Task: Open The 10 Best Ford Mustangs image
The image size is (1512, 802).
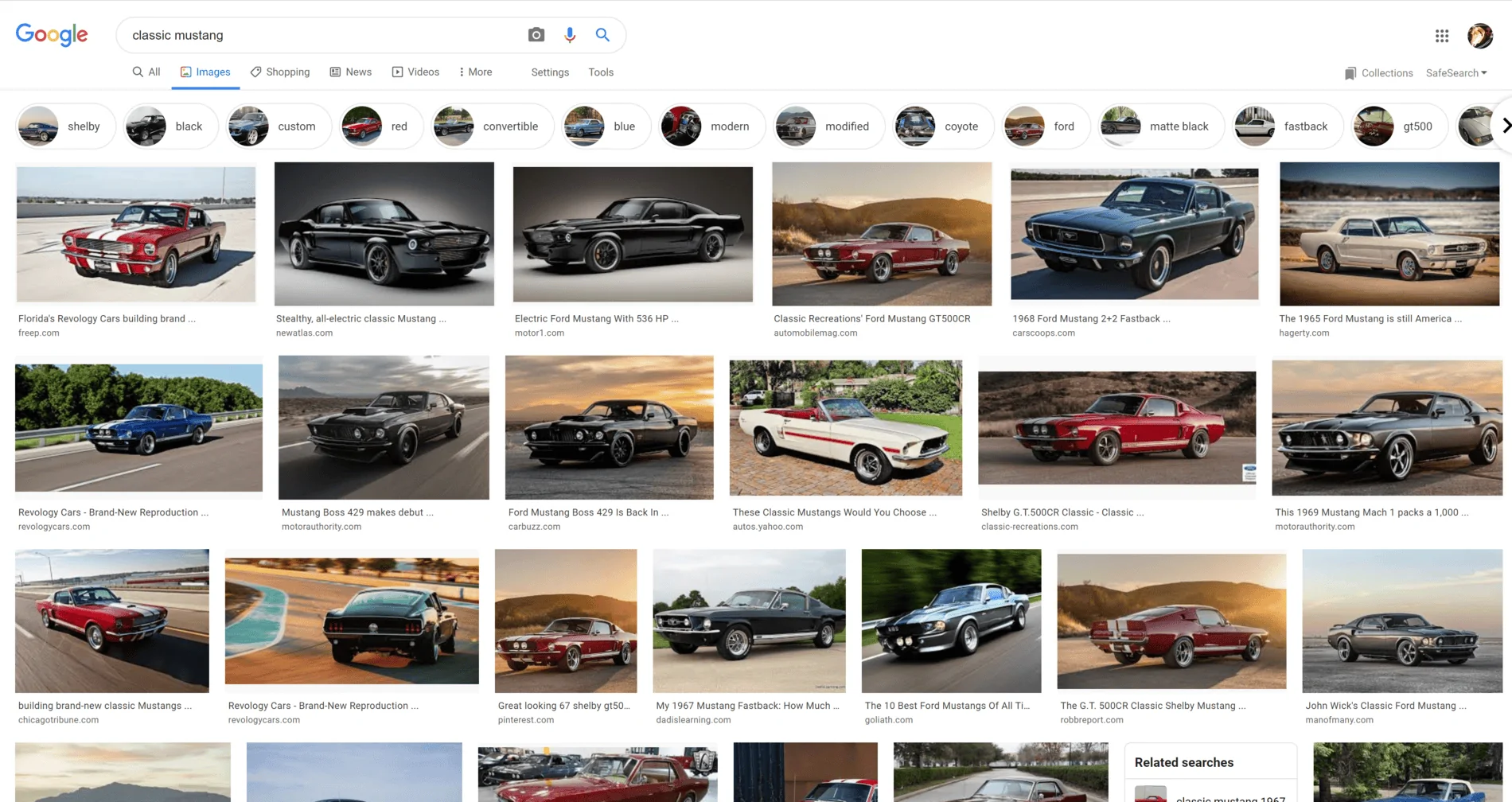Action: point(952,621)
